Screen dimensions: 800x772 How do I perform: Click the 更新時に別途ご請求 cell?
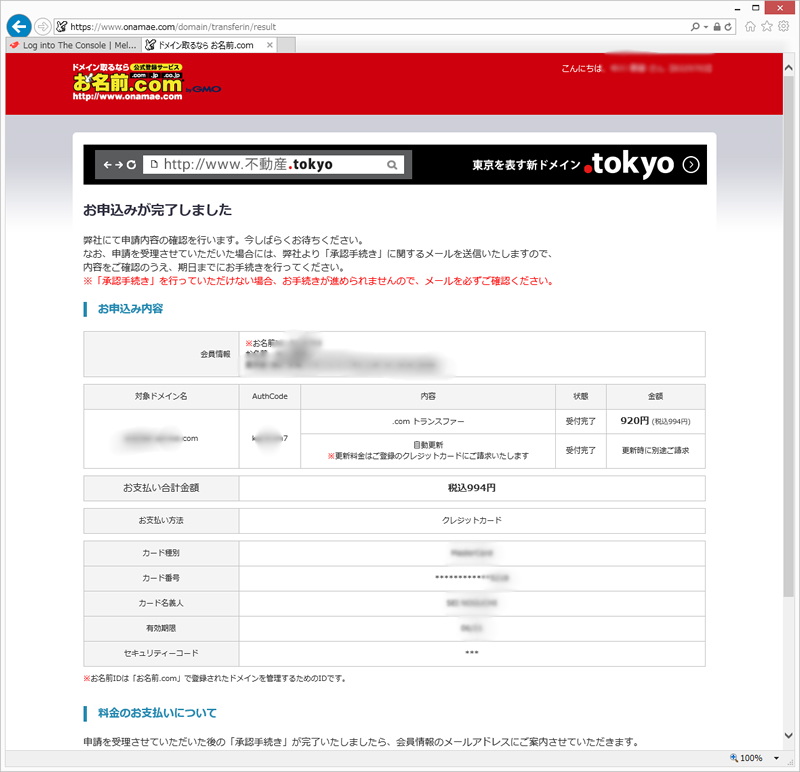coord(656,451)
